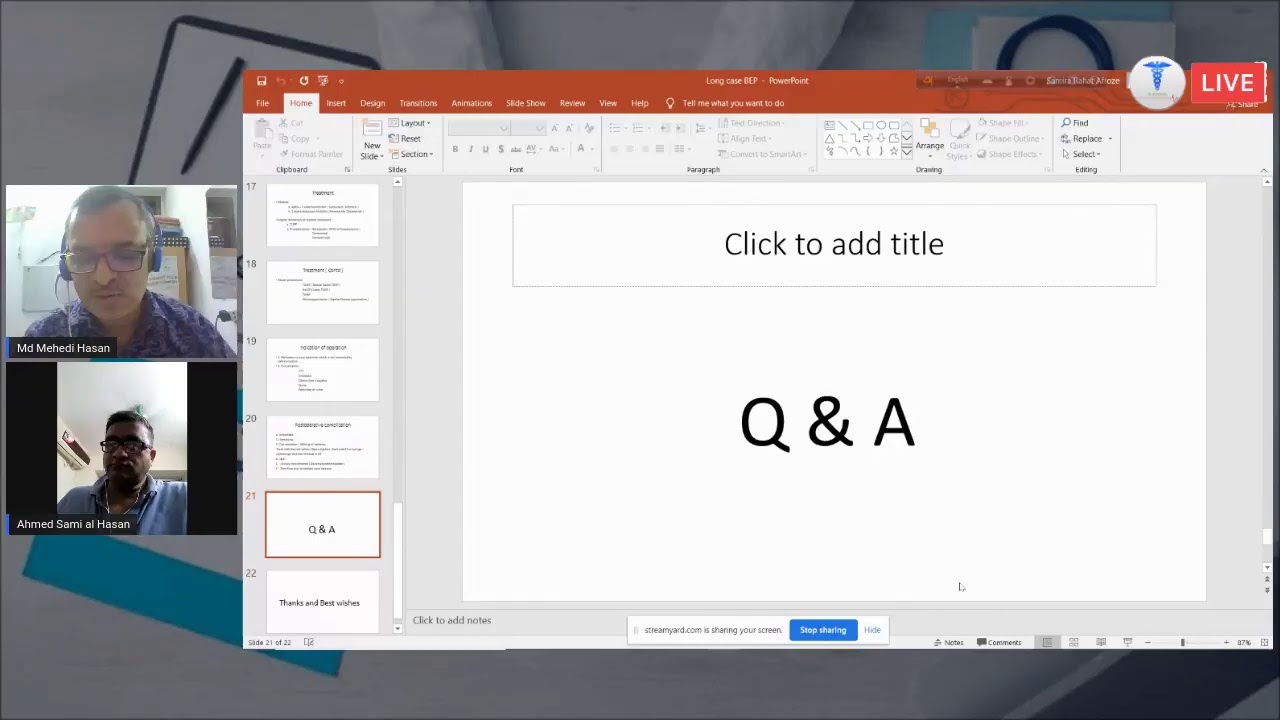Switch to Normal view icon in status bar
The image size is (1280, 720).
point(1047,643)
